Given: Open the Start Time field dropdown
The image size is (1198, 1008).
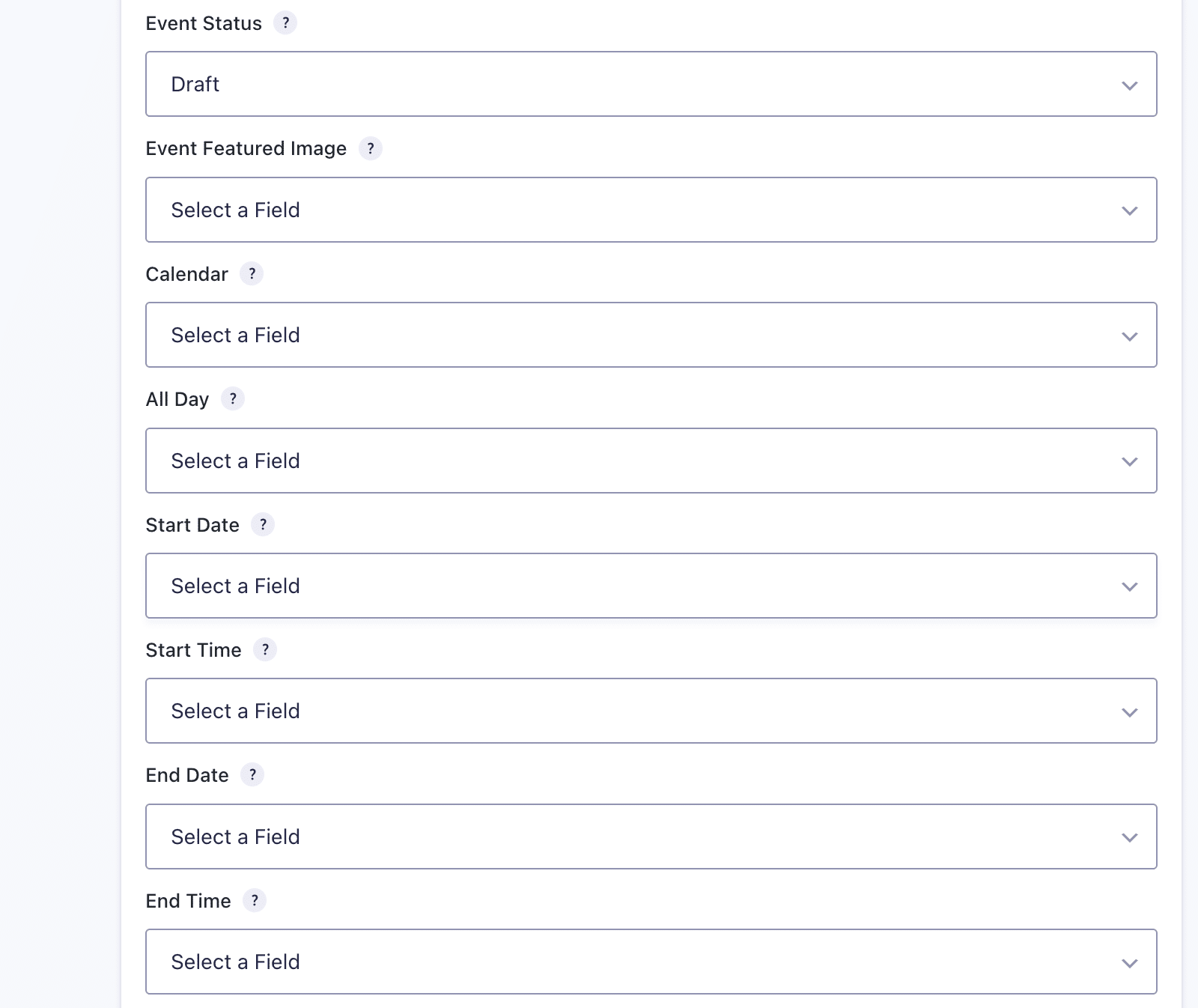Looking at the screenshot, I should click(x=651, y=711).
